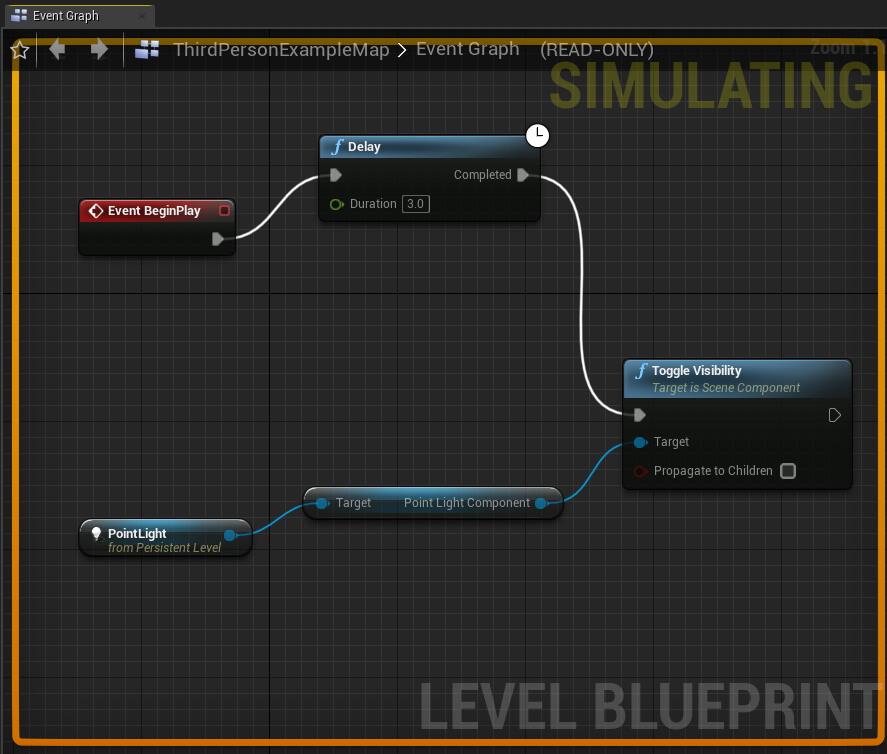The height and width of the screenshot is (754, 887).
Task: Click Target input pin on getter node
Action: tap(322, 503)
